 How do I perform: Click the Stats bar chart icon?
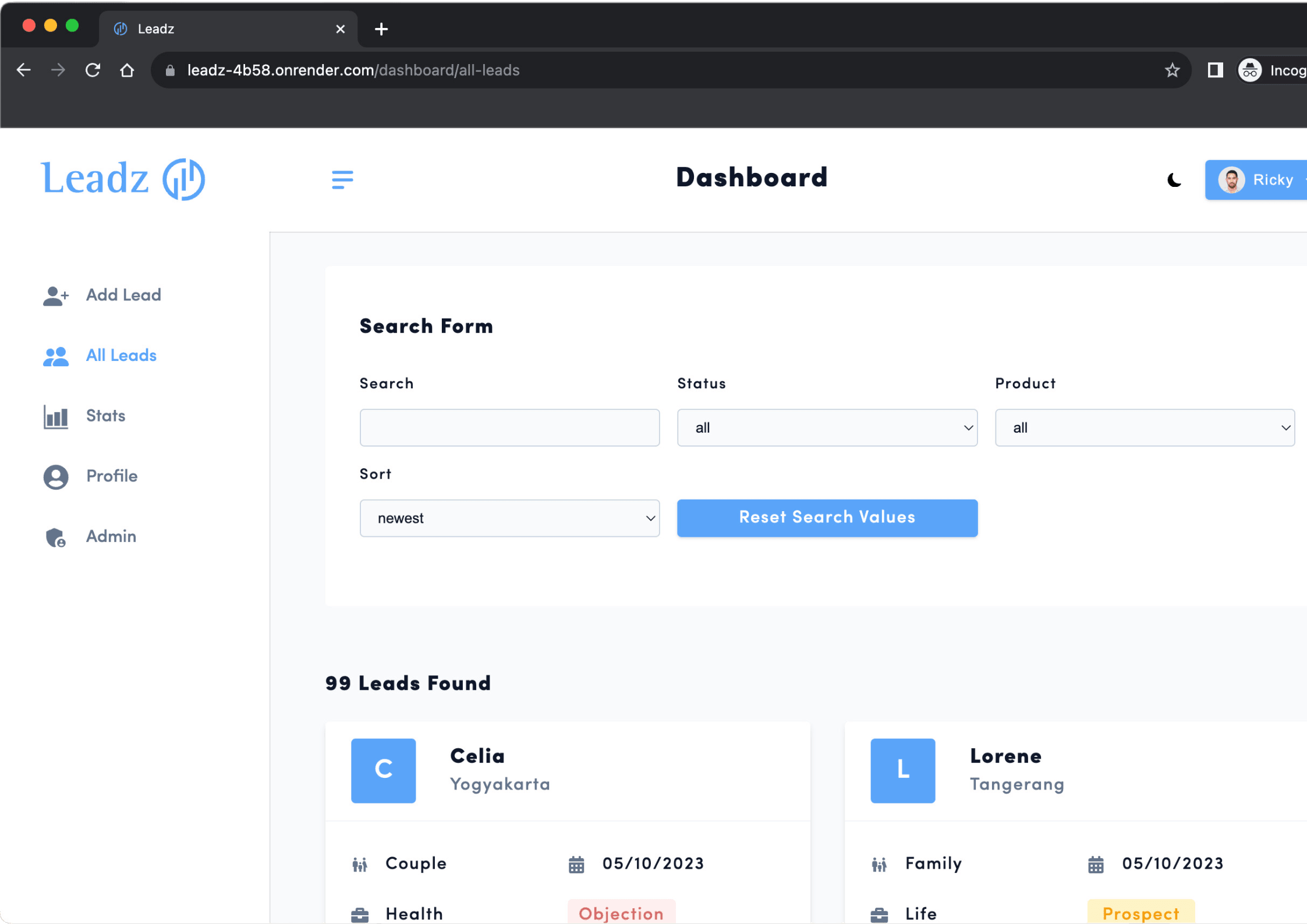(55, 416)
